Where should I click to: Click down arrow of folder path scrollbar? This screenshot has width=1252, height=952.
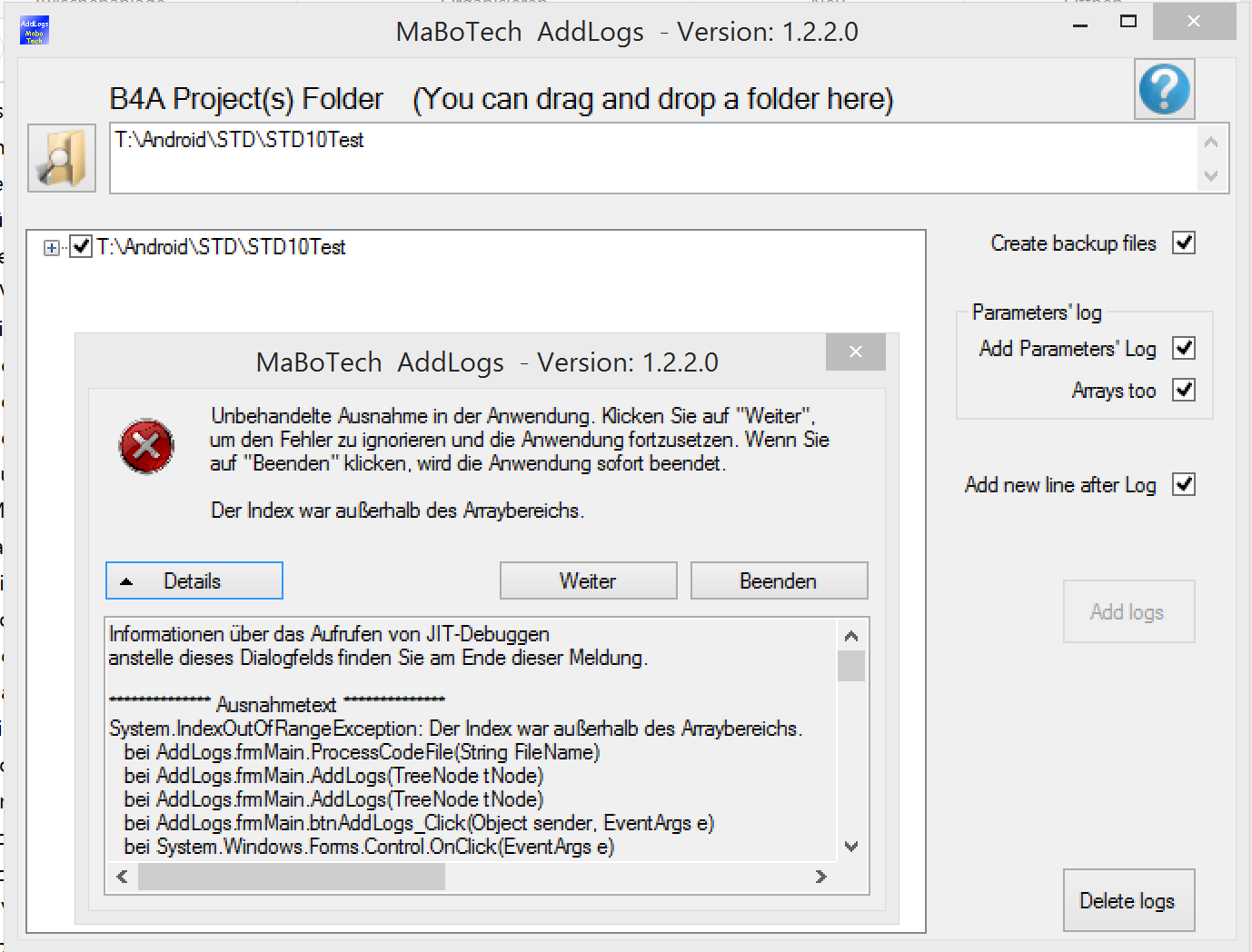(1211, 175)
